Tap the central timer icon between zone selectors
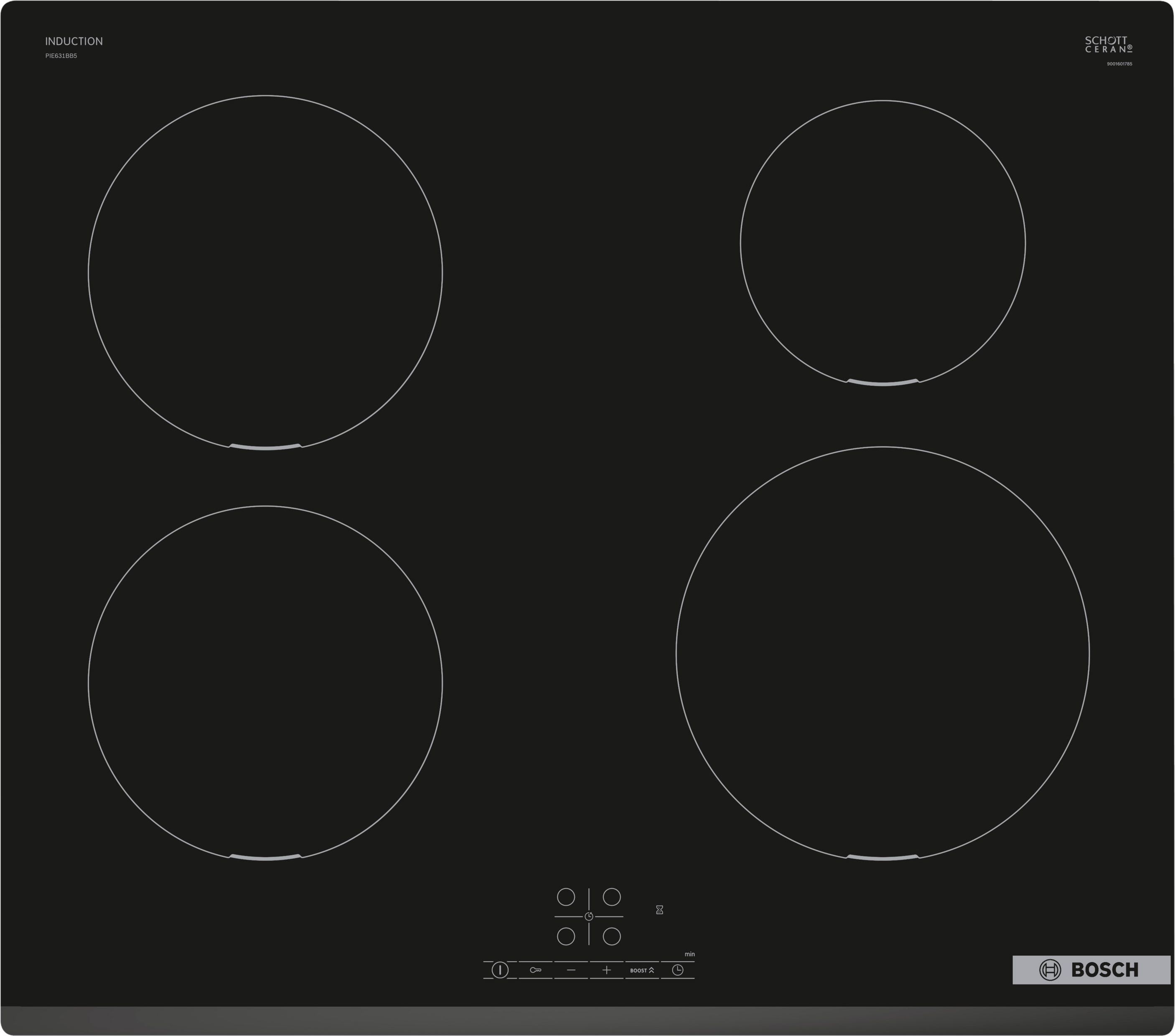The image size is (1175, 1036). (589, 916)
